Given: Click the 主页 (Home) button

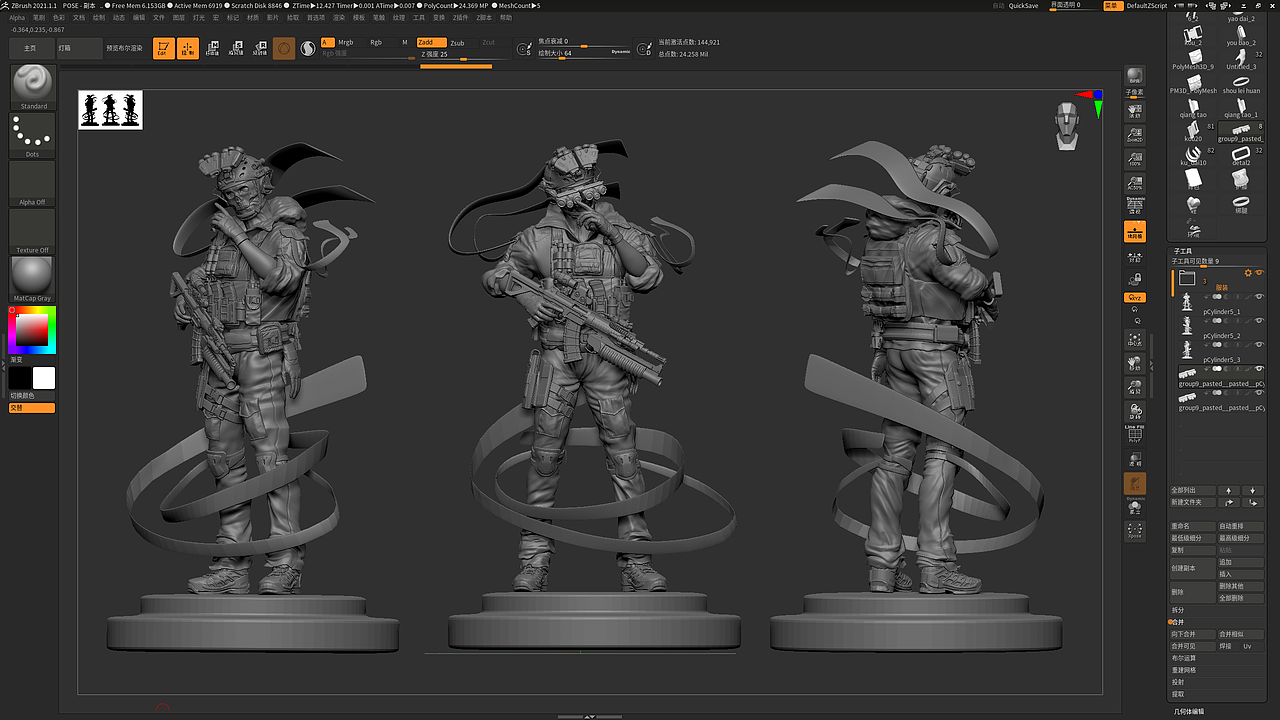Looking at the screenshot, I should tap(31, 48).
